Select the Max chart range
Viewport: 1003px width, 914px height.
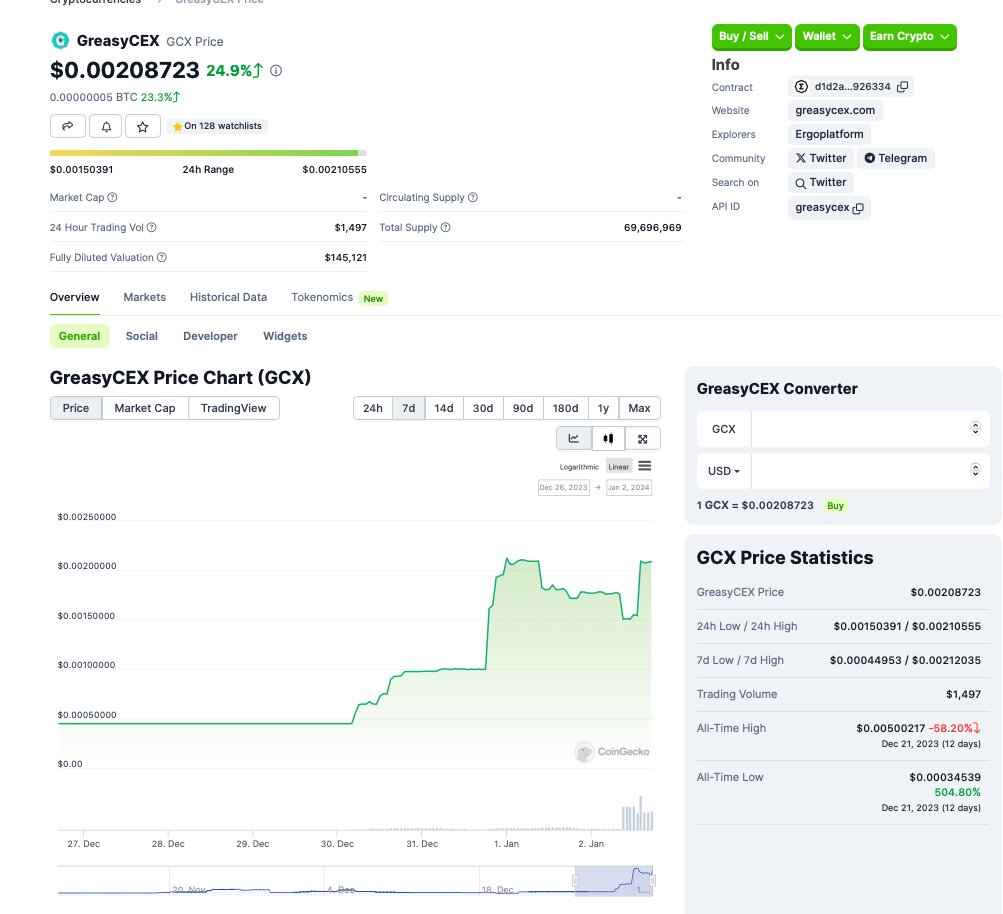click(640, 408)
